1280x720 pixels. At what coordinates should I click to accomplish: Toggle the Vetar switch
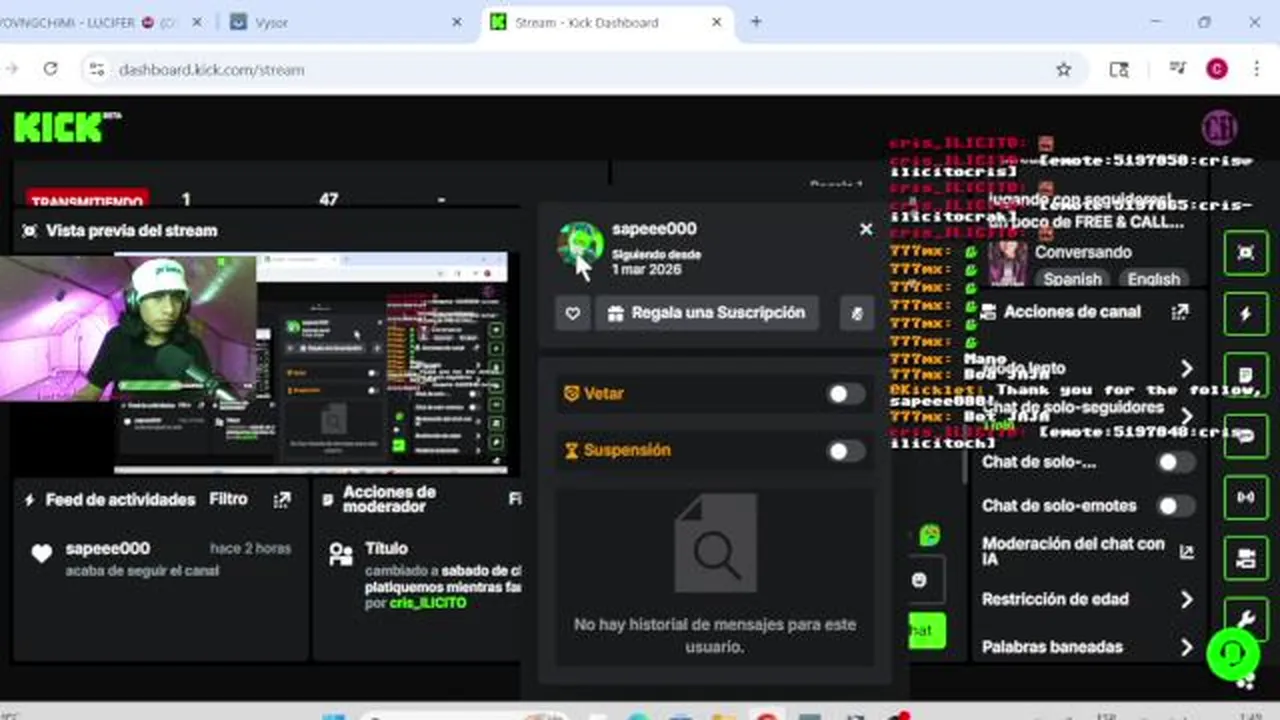coord(846,394)
